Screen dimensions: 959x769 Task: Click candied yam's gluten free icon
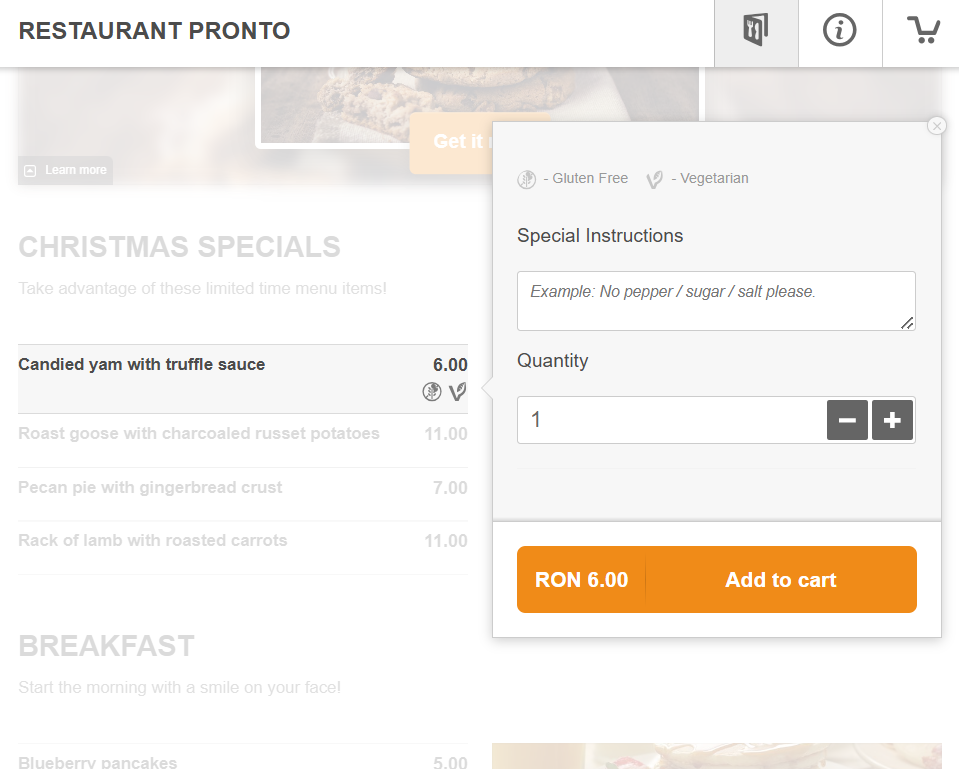(x=432, y=392)
